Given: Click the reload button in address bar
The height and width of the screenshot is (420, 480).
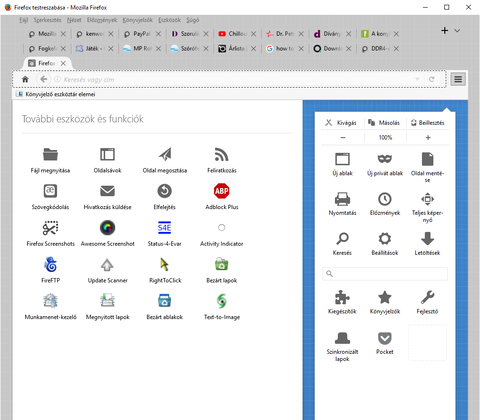Looking at the screenshot, I should click(432, 79).
